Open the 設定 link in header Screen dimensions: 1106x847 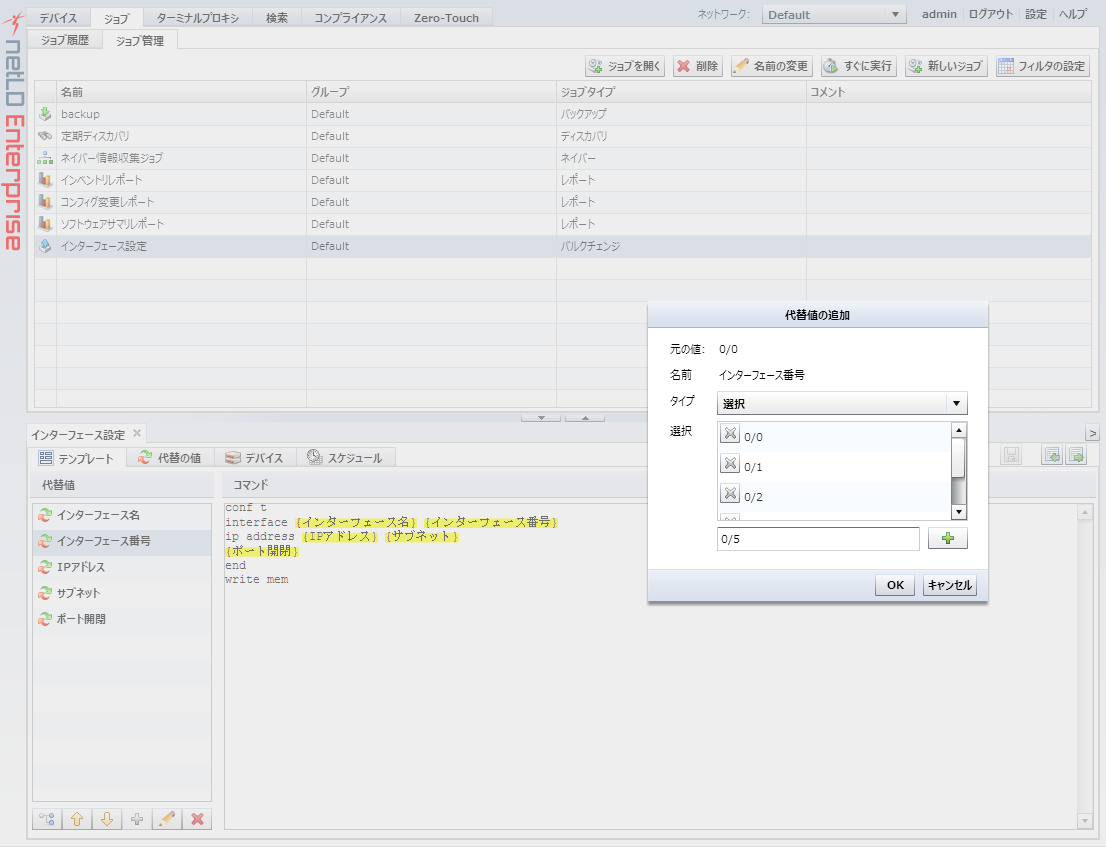pos(1035,14)
